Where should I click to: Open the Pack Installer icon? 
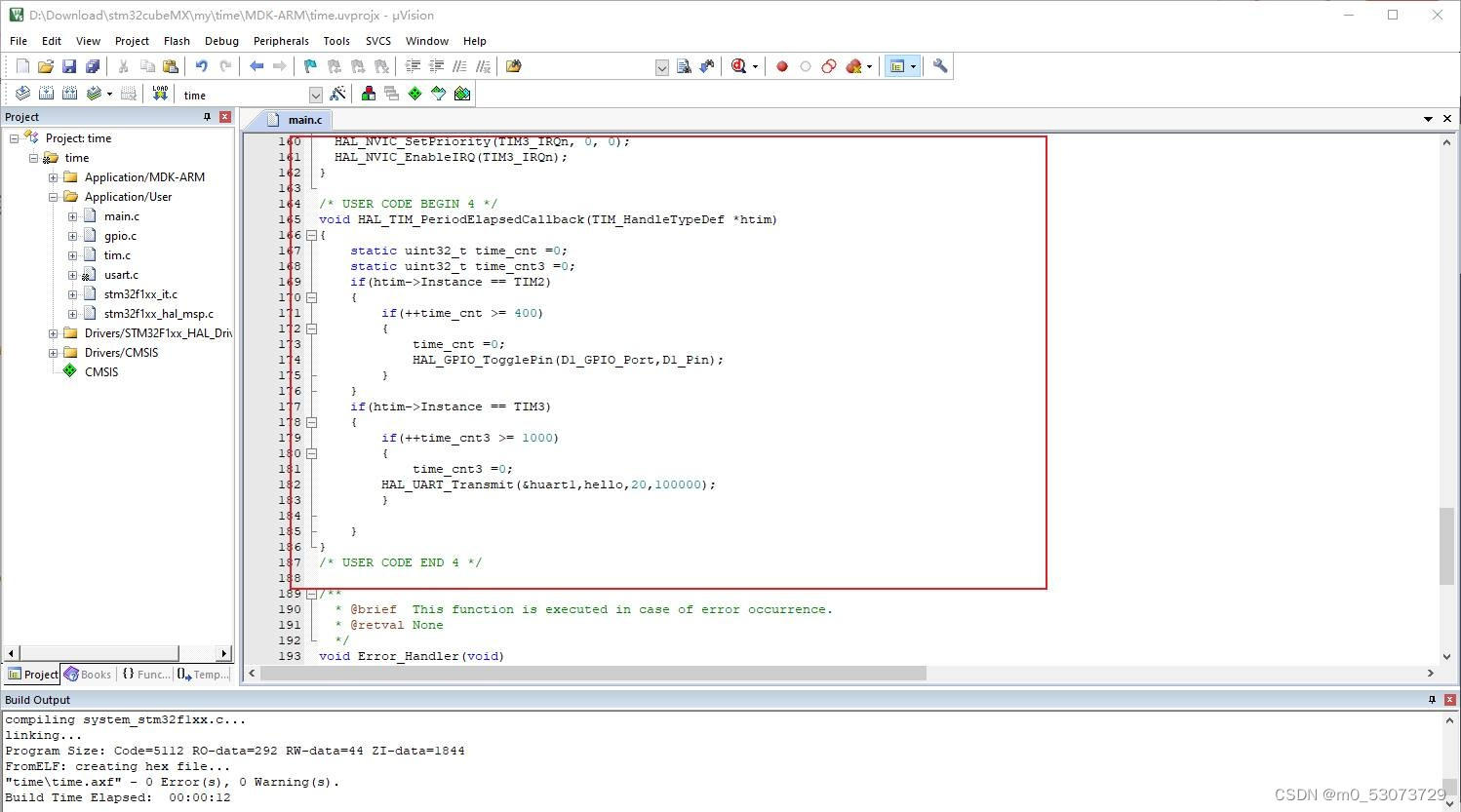click(x=462, y=94)
